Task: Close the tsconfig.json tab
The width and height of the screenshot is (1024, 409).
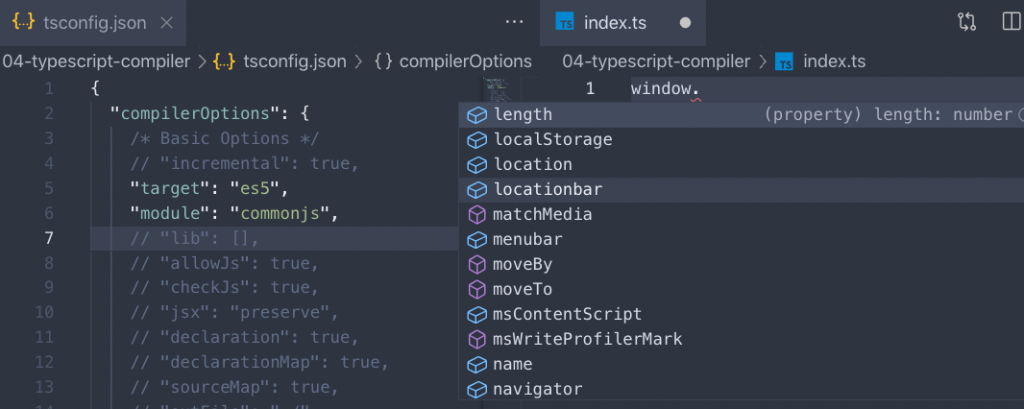Action: [167, 23]
